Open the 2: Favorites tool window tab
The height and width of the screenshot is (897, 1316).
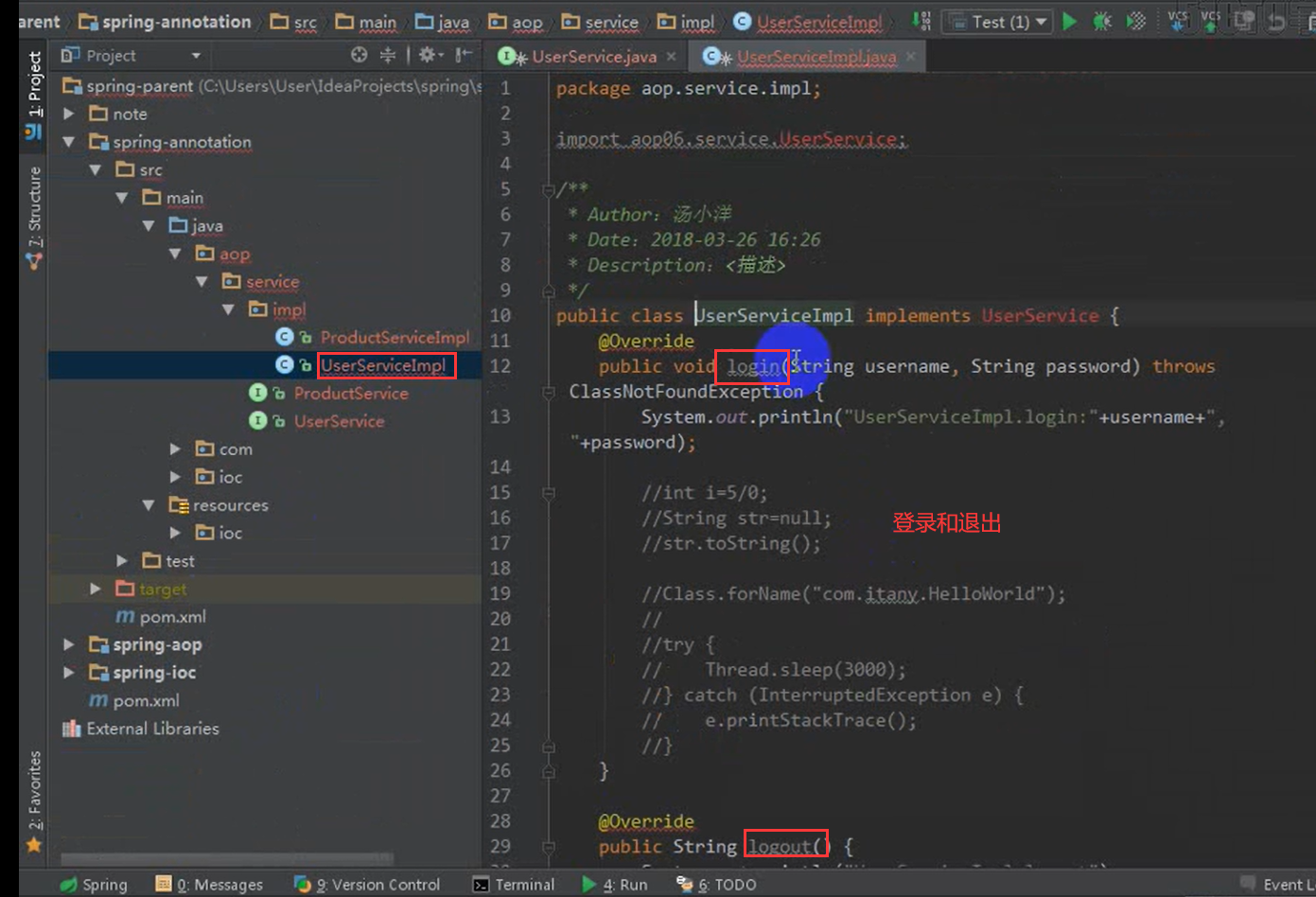34,800
